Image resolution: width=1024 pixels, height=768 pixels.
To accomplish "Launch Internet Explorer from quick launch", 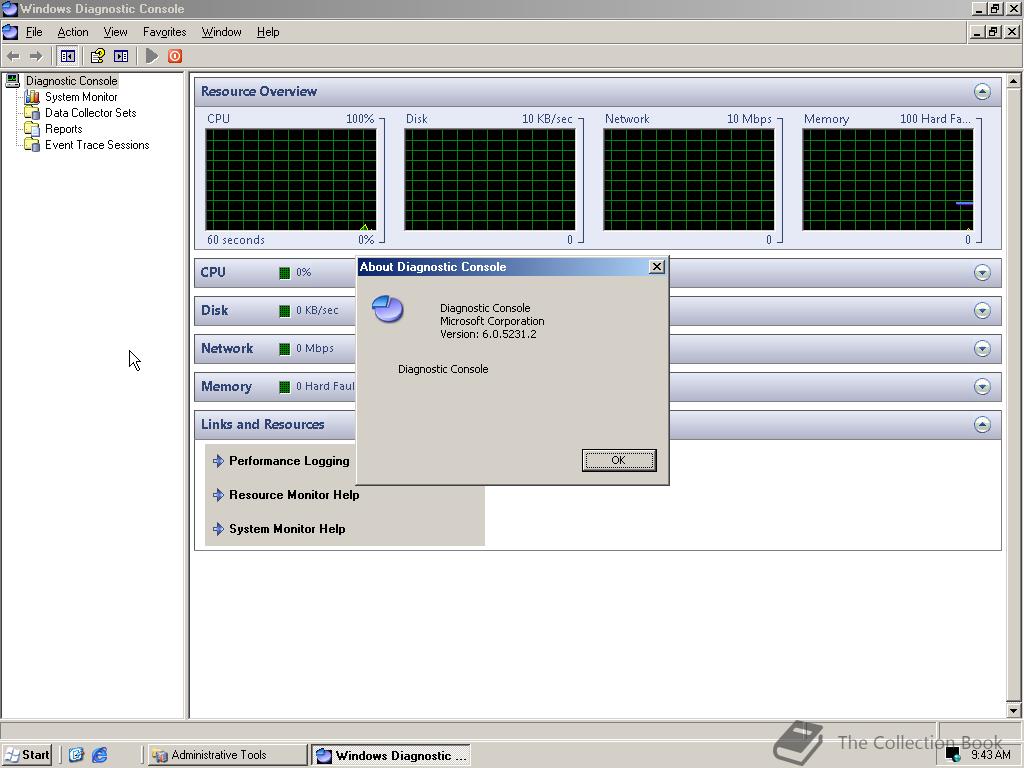I will pyautogui.click(x=99, y=755).
